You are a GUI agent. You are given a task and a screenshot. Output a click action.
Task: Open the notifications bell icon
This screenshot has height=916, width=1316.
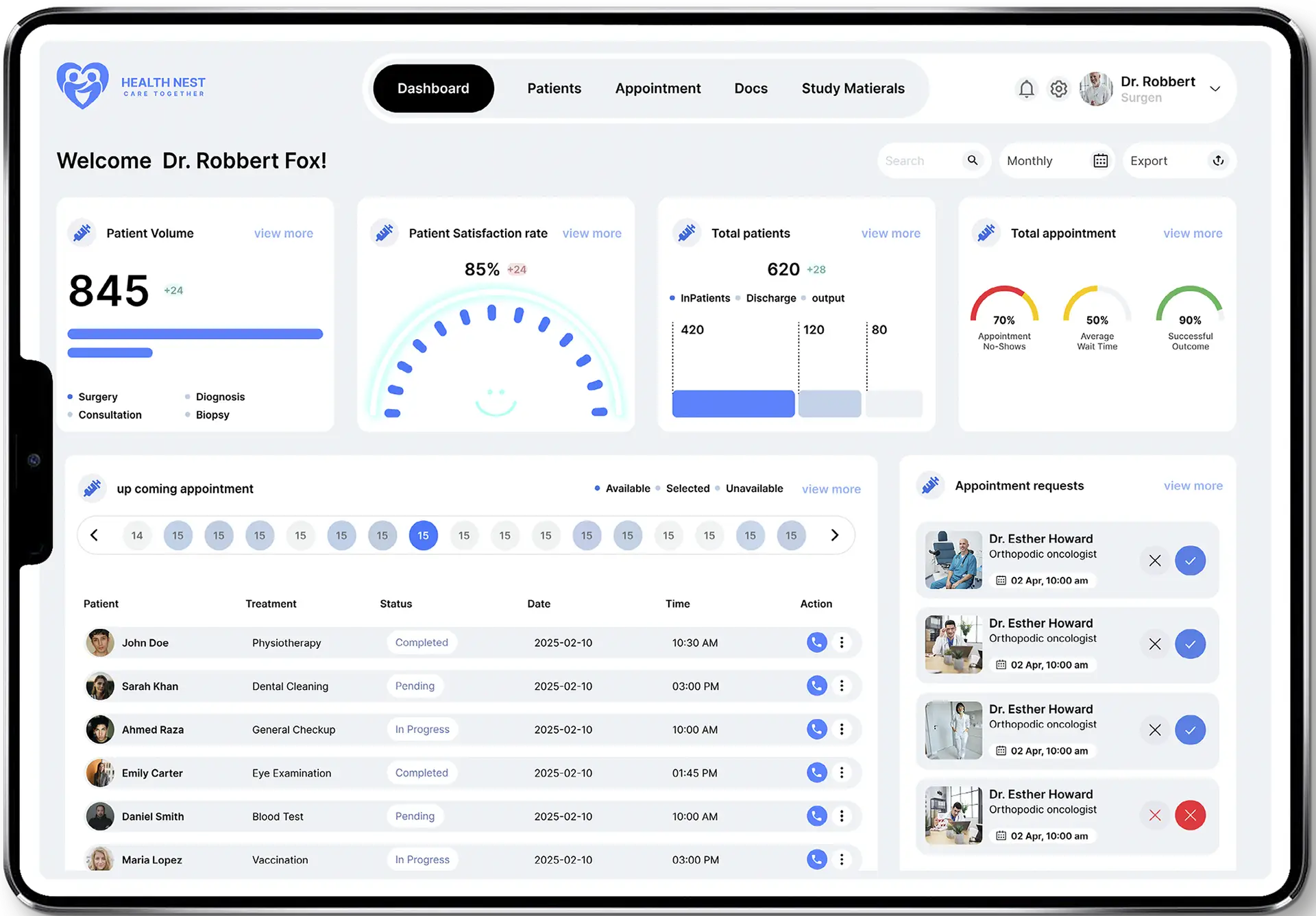[1026, 89]
